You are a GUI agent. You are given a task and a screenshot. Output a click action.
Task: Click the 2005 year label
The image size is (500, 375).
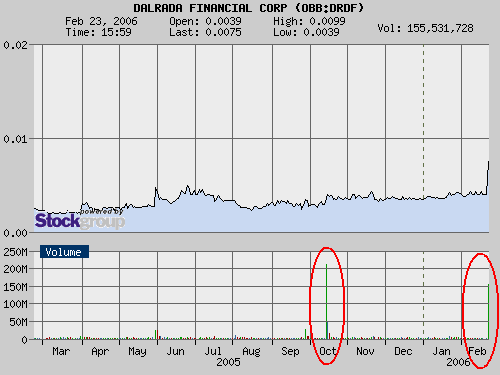click(228, 362)
